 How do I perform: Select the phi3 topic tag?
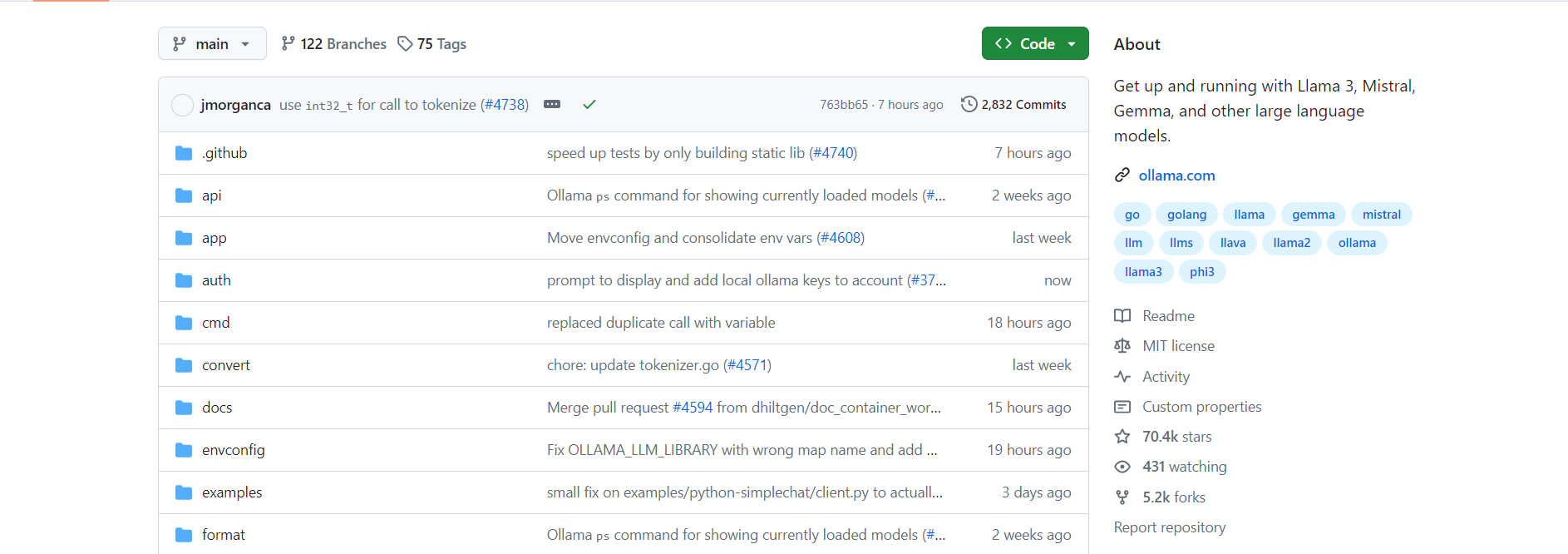(1201, 272)
